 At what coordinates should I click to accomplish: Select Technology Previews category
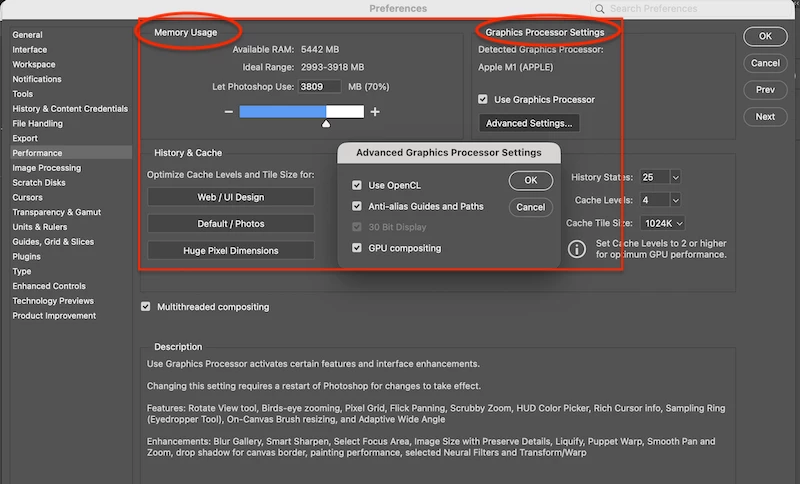tap(53, 301)
